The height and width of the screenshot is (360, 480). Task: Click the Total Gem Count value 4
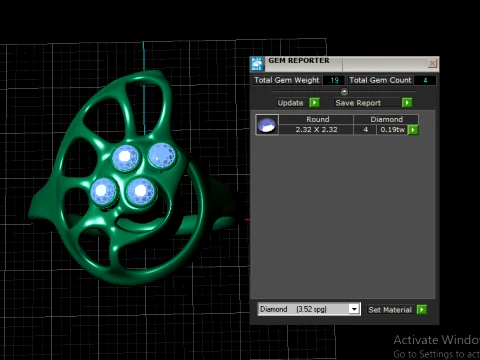[425, 80]
